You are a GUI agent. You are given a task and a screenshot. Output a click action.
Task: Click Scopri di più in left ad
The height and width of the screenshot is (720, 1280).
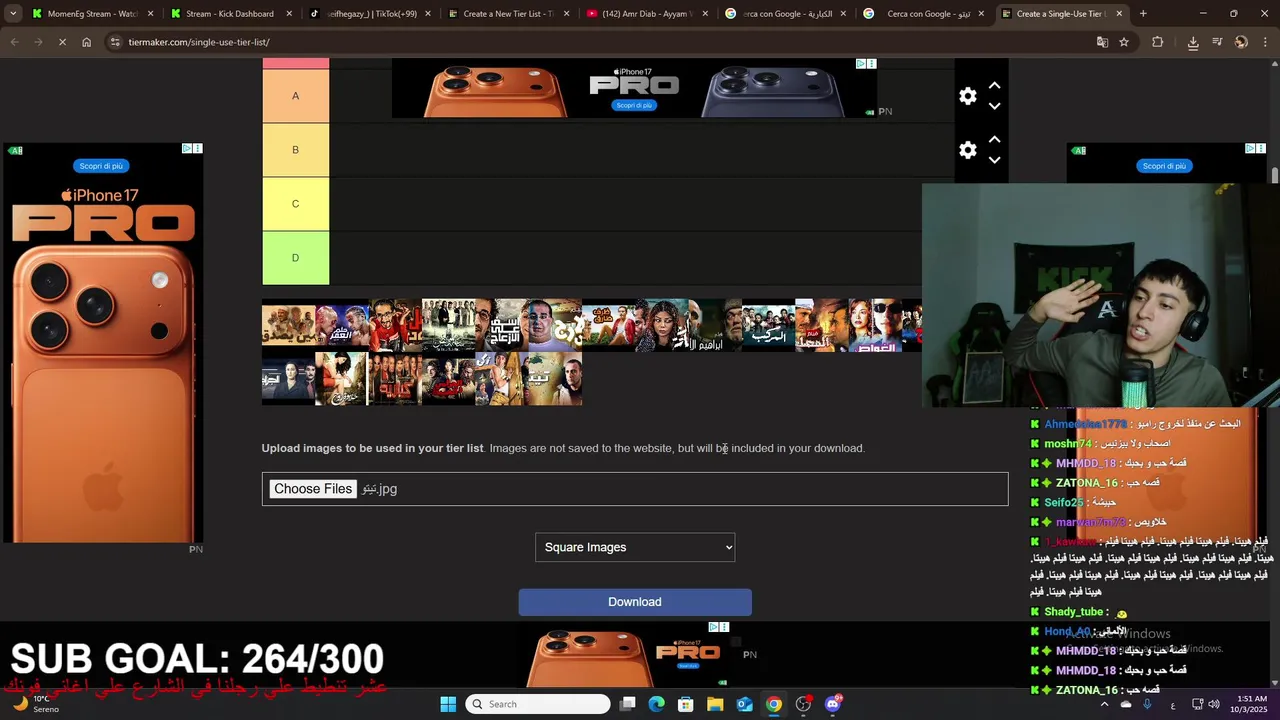[101, 166]
